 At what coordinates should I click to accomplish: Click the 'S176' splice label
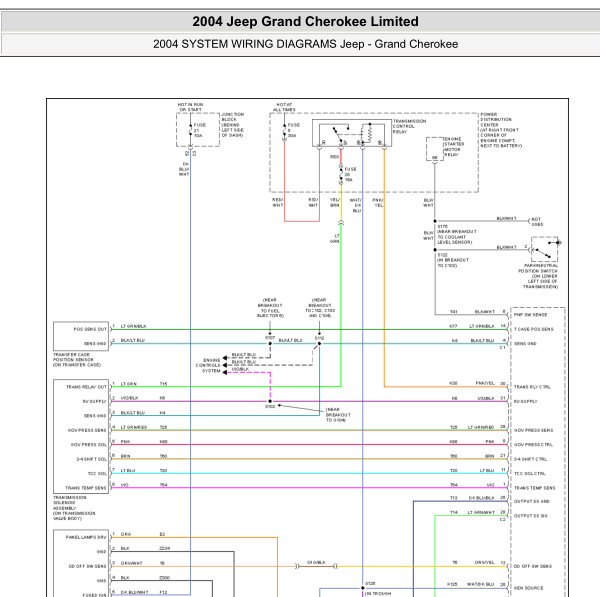(x=442, y=227)
